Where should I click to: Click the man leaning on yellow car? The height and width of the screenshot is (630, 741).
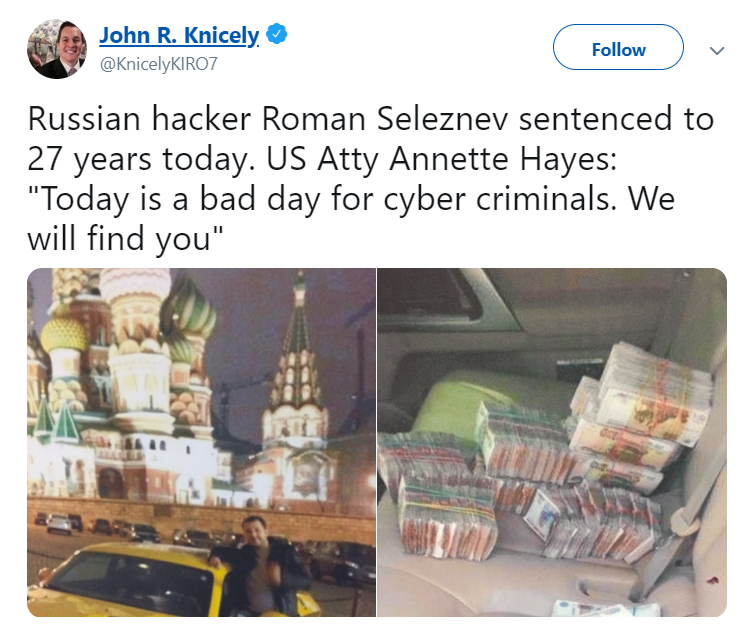260,565
